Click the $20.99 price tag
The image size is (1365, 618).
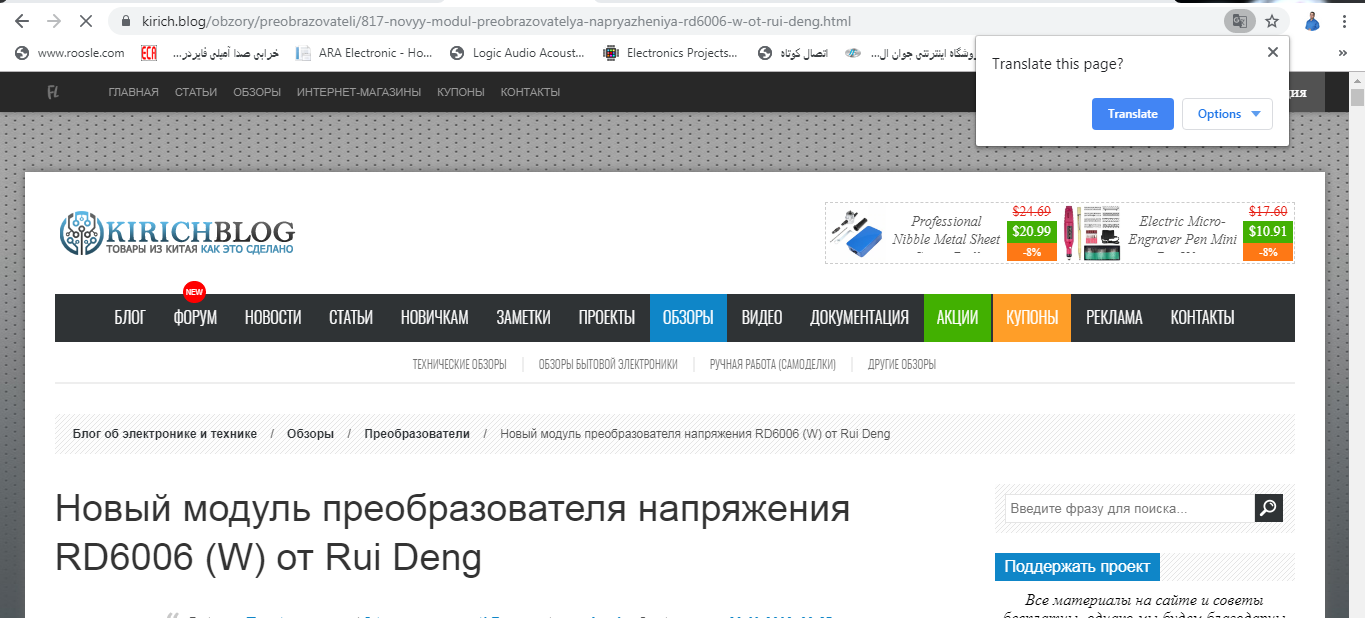tap(1032, 231)
